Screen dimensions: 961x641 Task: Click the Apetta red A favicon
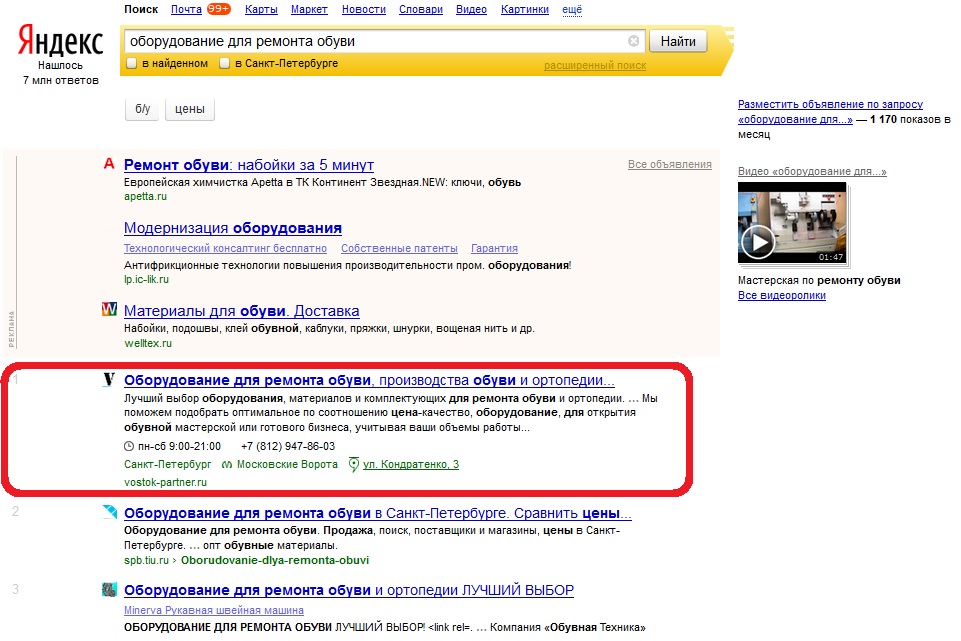109,164
